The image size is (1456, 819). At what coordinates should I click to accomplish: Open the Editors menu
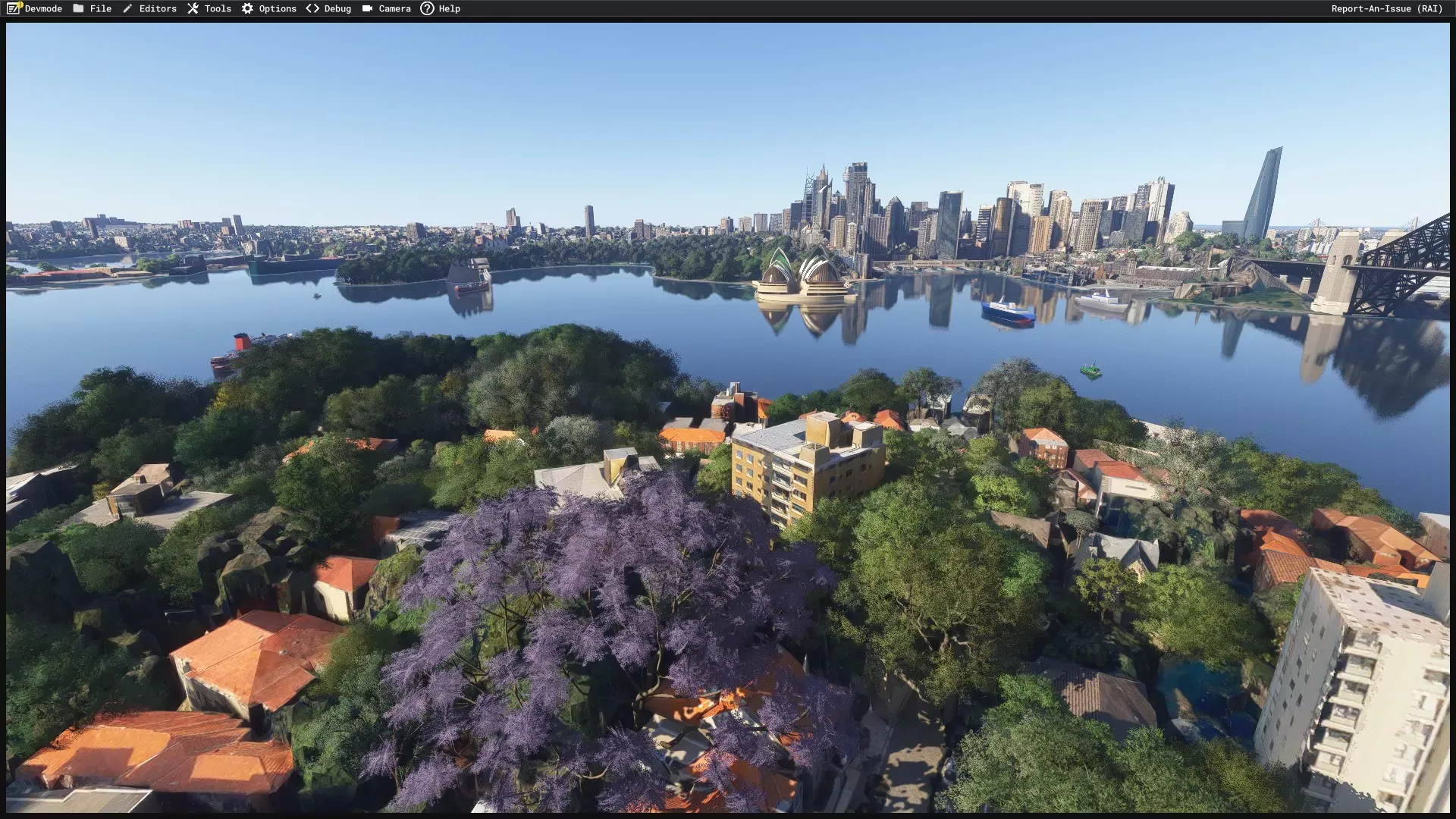tap(158, 8)
